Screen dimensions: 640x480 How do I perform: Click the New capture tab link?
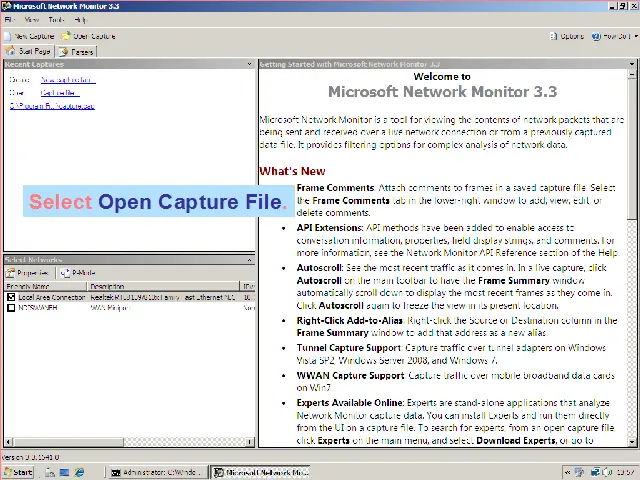68,80
